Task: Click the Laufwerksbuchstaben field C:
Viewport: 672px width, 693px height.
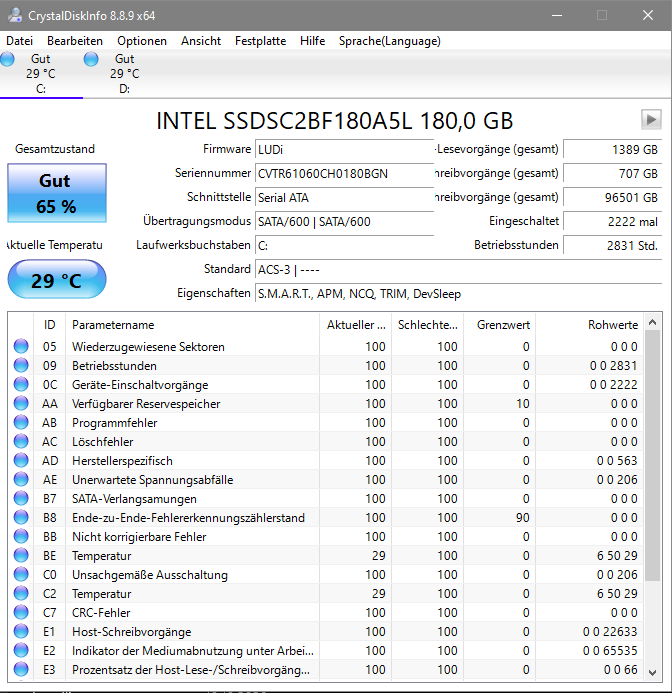Action: click(x=344, y=245)
